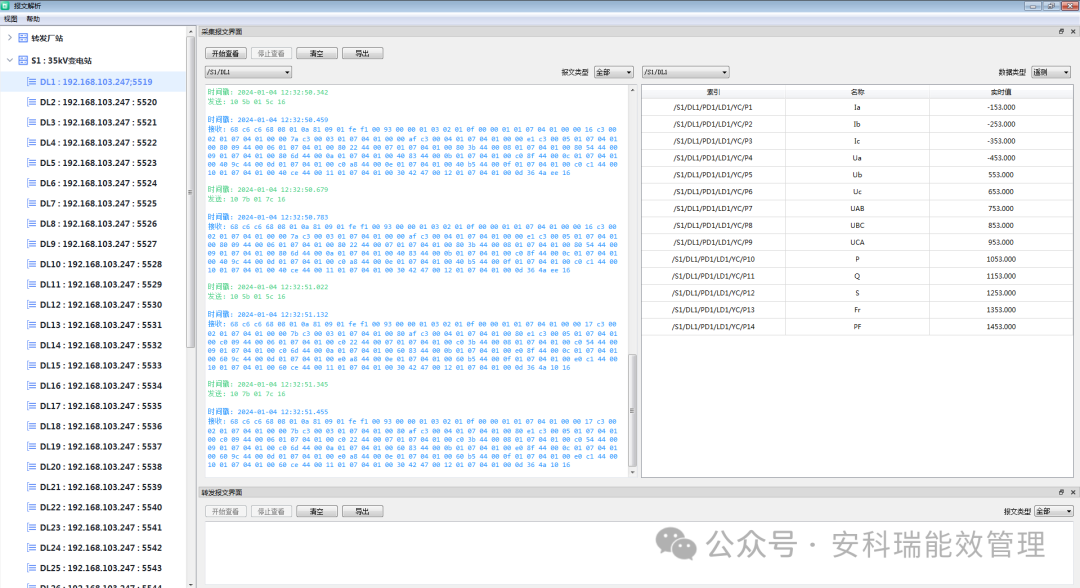Collapse the S1 35kV变电站 tree node
Screen dimensions: 1080x588
click(10, 61)
